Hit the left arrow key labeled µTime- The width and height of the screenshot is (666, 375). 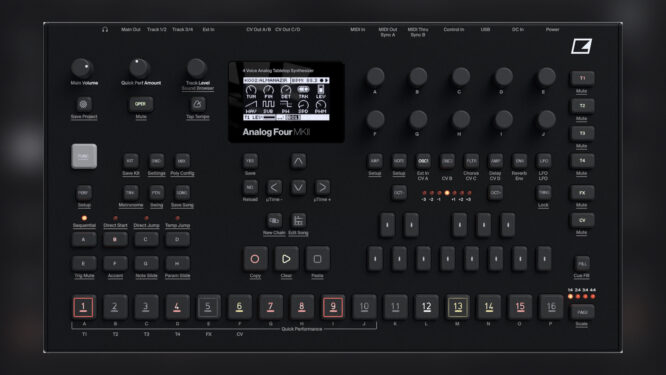pos(274,187)
